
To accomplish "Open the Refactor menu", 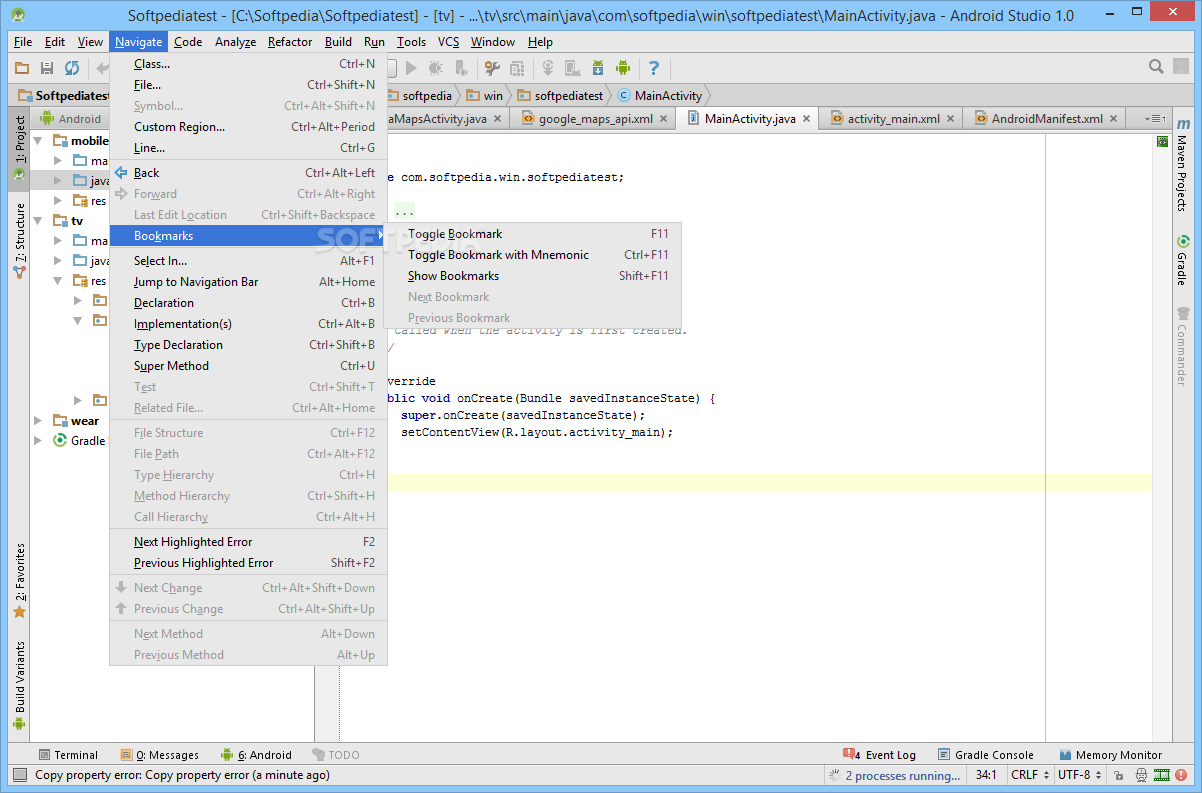I will coord(290,42).
